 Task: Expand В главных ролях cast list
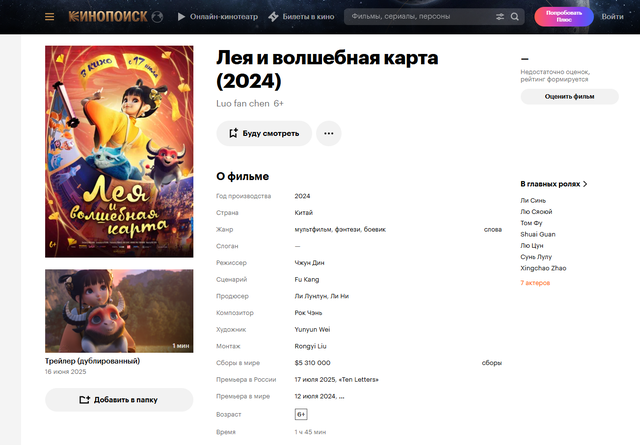[x=554, y=184]
